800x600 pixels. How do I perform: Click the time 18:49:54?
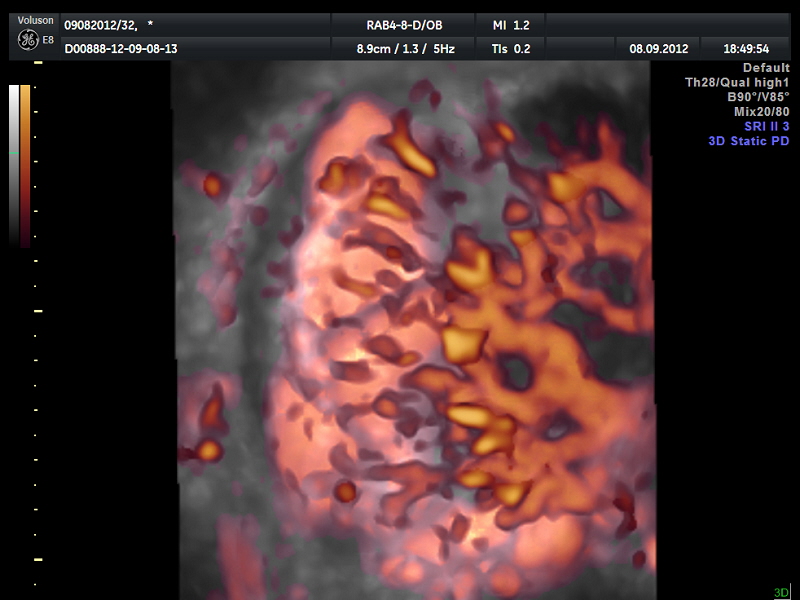746,49
